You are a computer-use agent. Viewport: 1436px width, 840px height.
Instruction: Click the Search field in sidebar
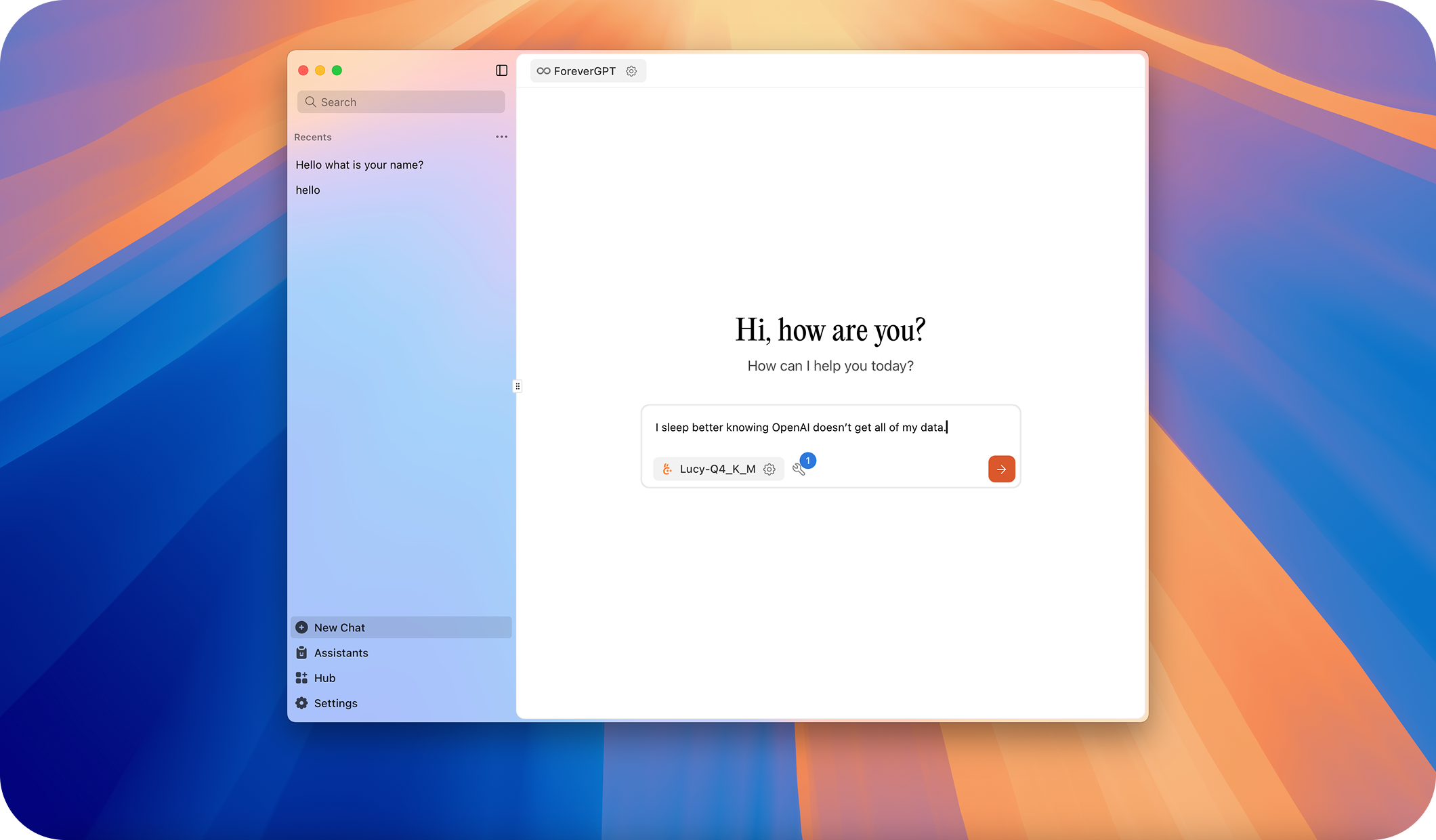[x=401, y=102]
